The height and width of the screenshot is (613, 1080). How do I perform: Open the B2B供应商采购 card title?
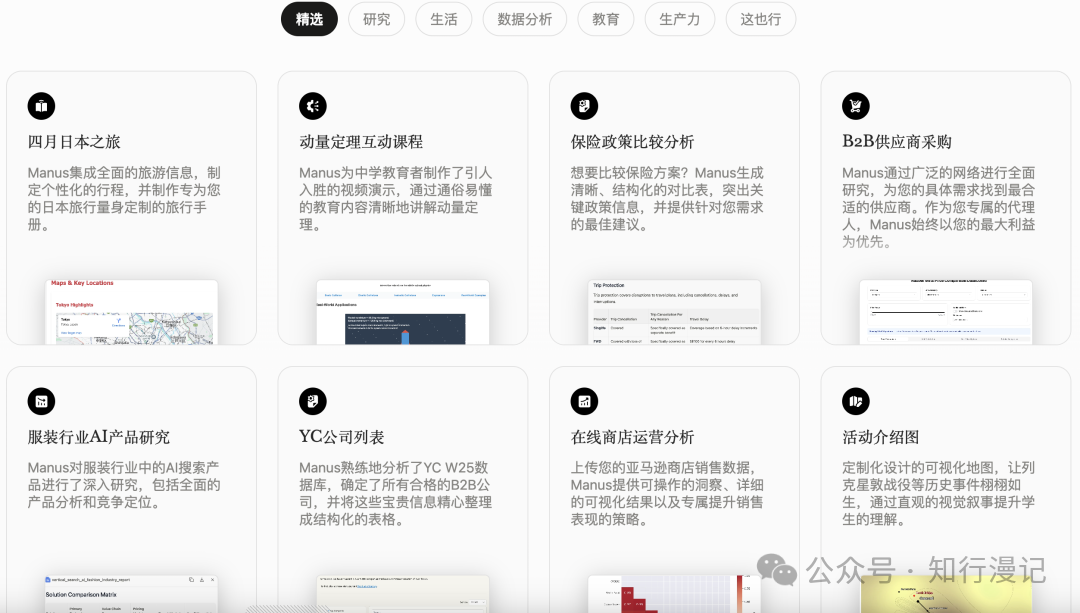coord(897,142)
